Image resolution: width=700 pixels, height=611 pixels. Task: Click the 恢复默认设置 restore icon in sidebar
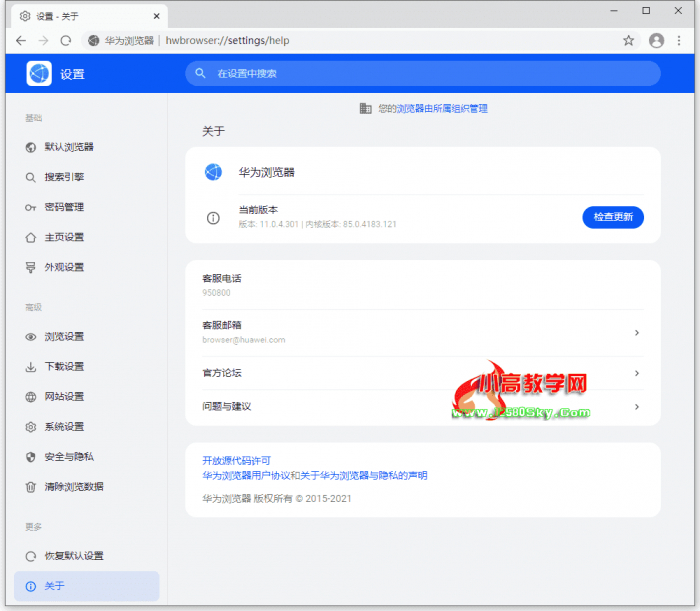click(x=30, y=556)
